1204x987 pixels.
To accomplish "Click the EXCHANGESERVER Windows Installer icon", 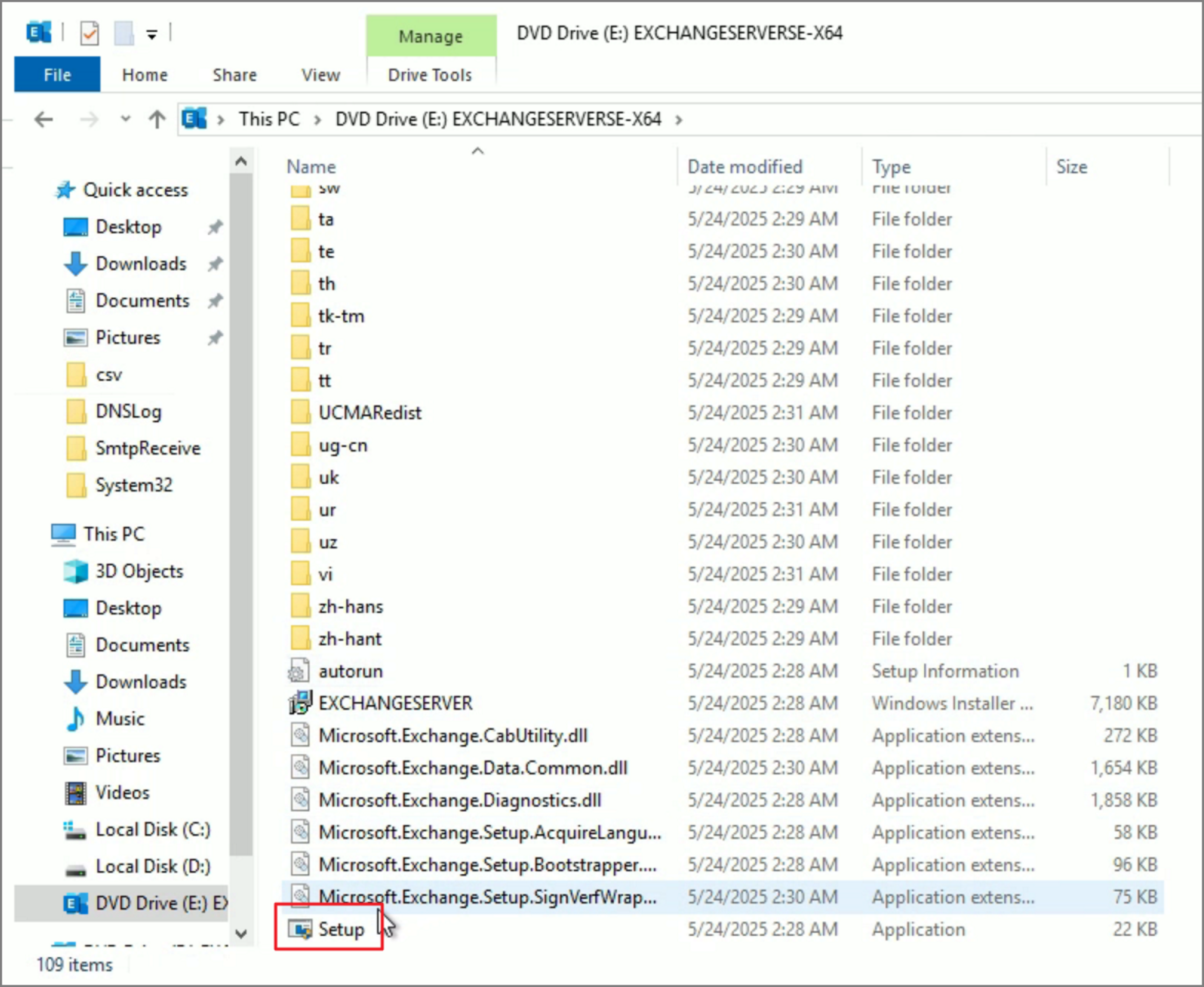I will pos(300,703).
